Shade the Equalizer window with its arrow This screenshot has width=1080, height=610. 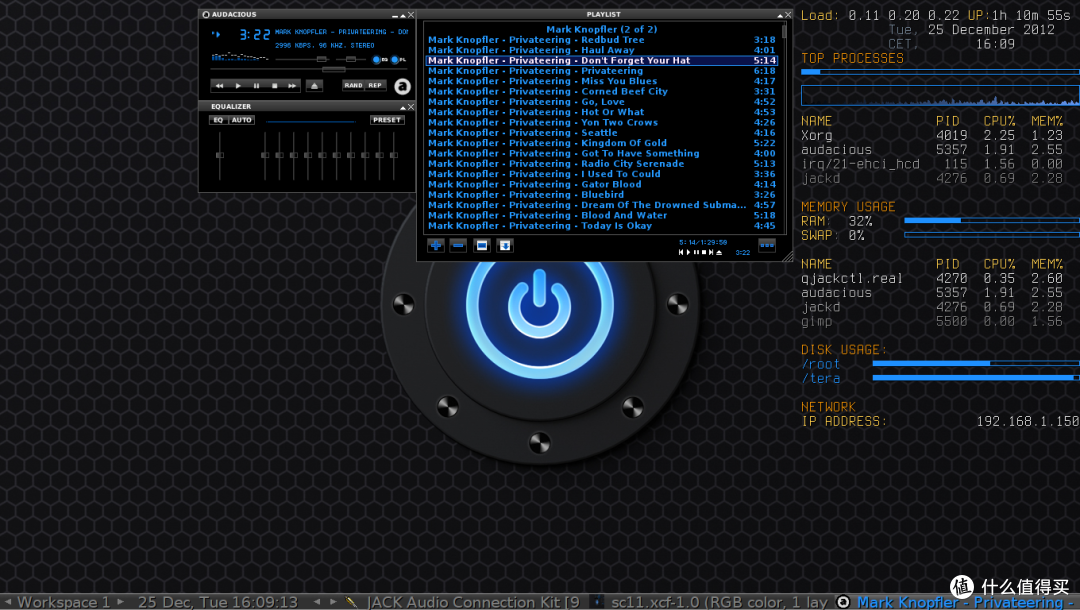(401, 106)
